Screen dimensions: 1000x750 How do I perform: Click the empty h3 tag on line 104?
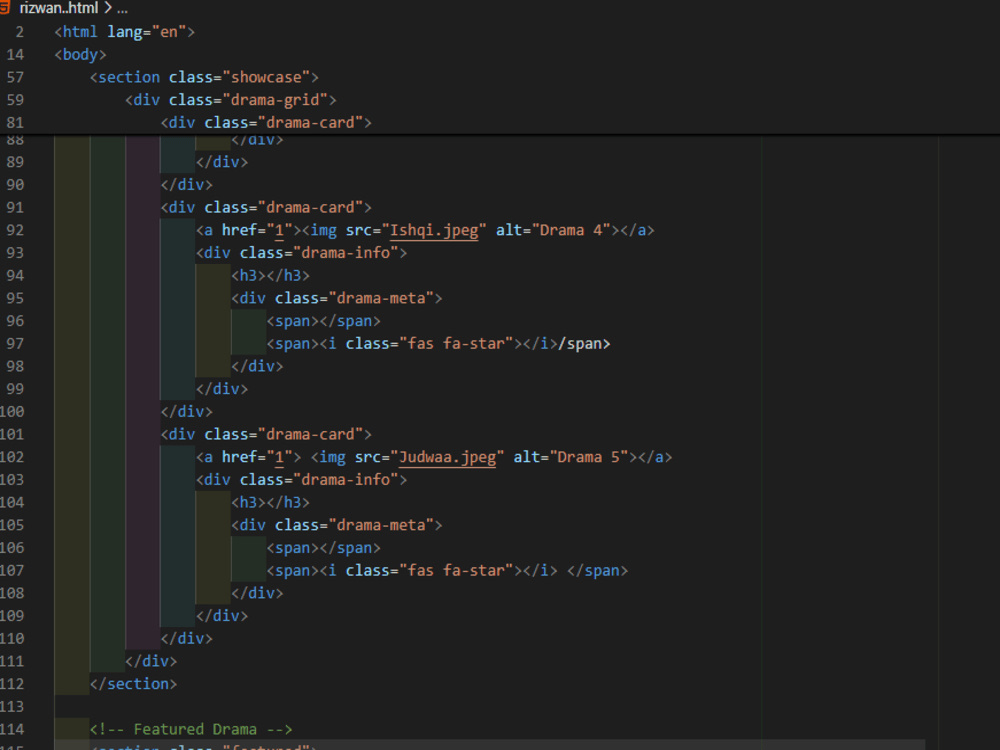tap(270, 503)
